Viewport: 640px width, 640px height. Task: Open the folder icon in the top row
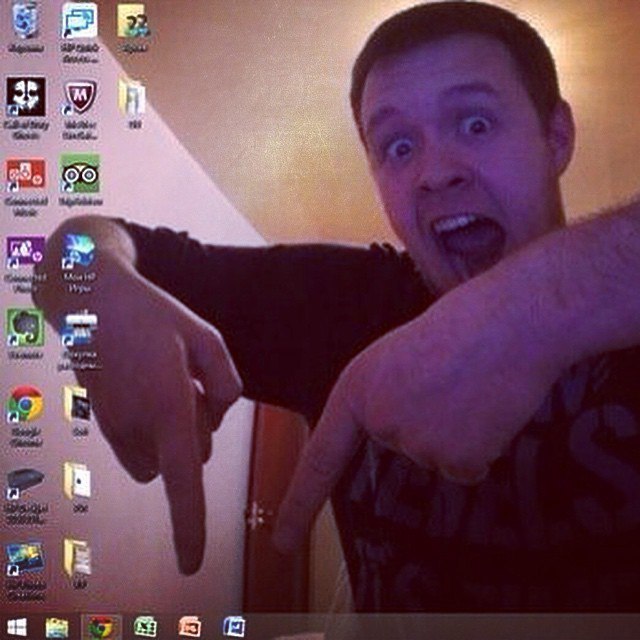tap(133, 20)
